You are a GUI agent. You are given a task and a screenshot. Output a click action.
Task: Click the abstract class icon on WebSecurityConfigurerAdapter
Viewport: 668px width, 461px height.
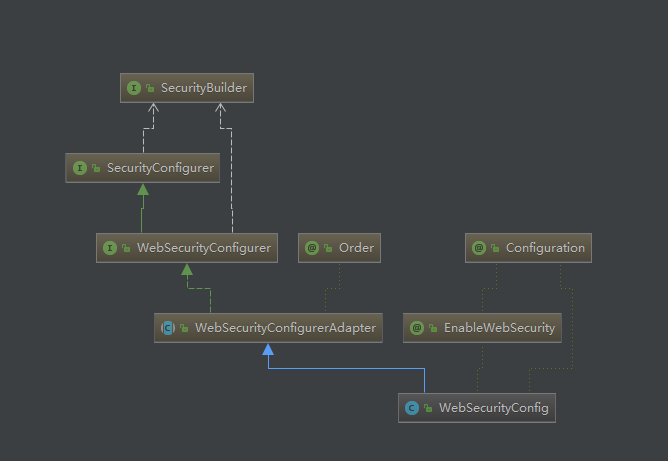168,328
